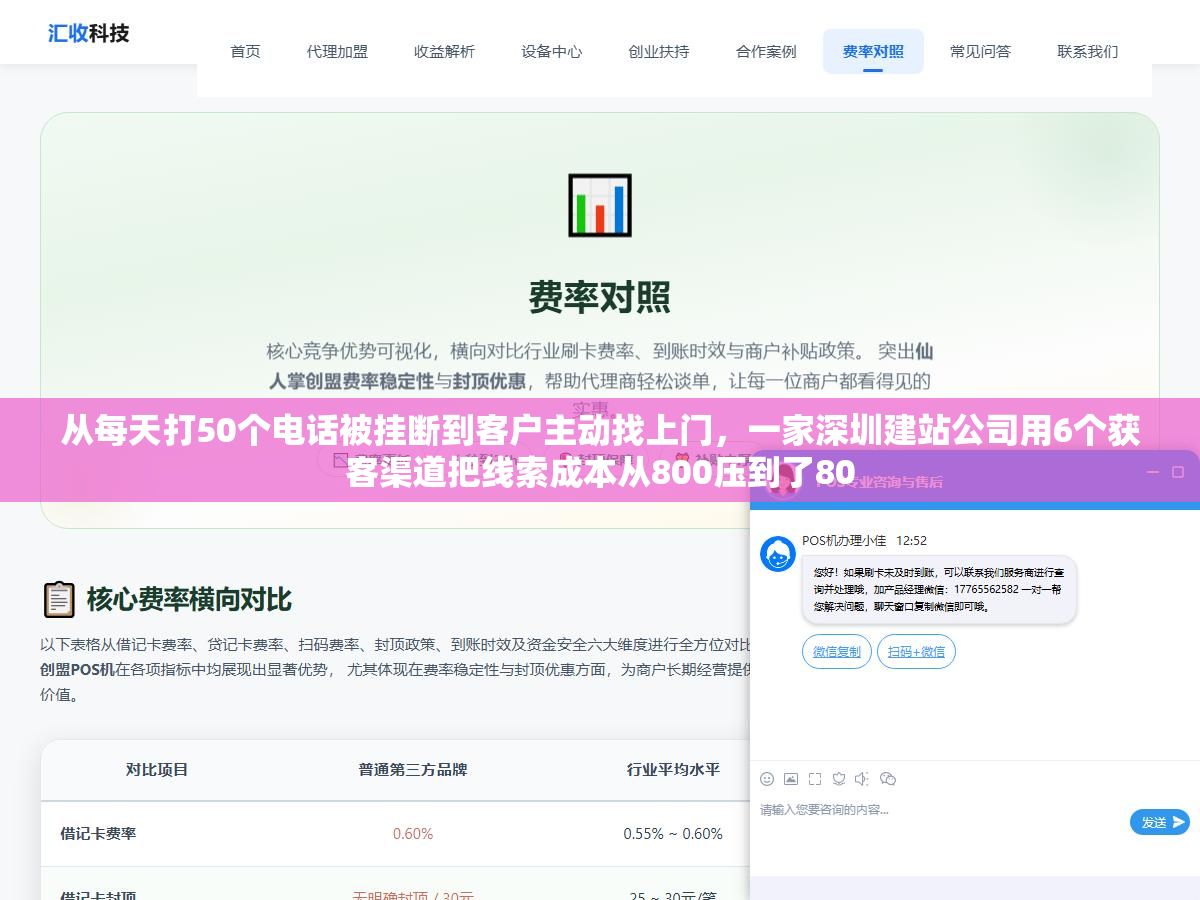Open the 创业扶持 navigation item
Screen dimensions: 1200x900
[x=658, y=51]
